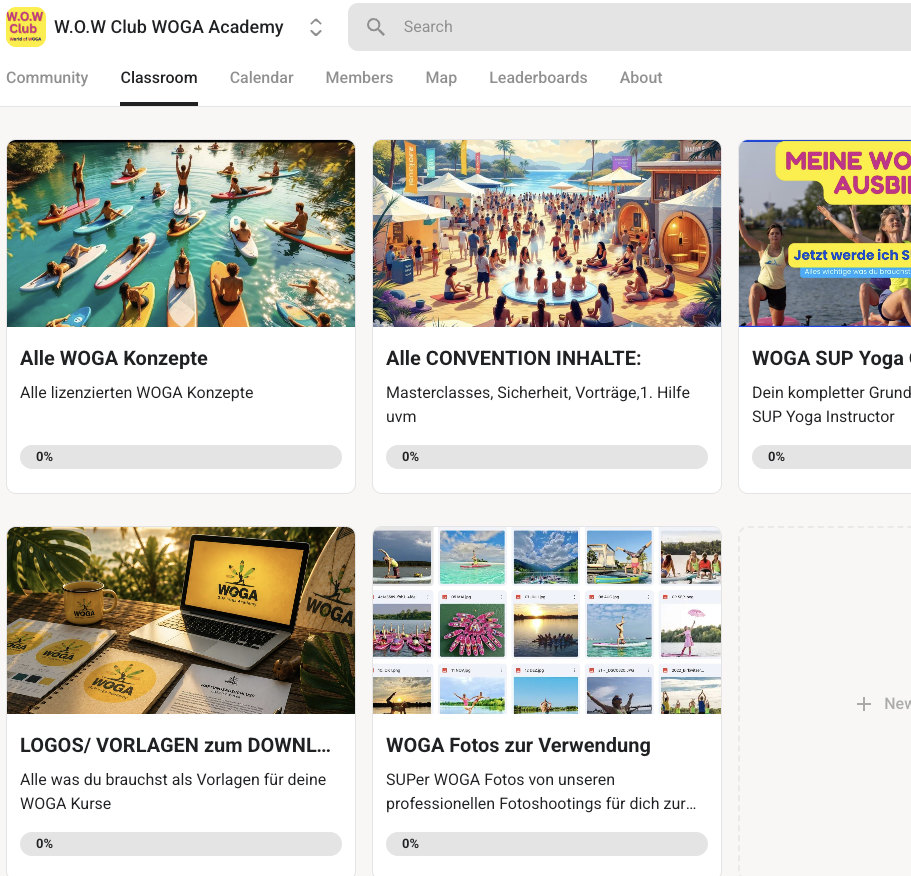The height and width of the screenshot is (876, 911).
Task: Switch to the Community tab
Action: coord(47,78)
